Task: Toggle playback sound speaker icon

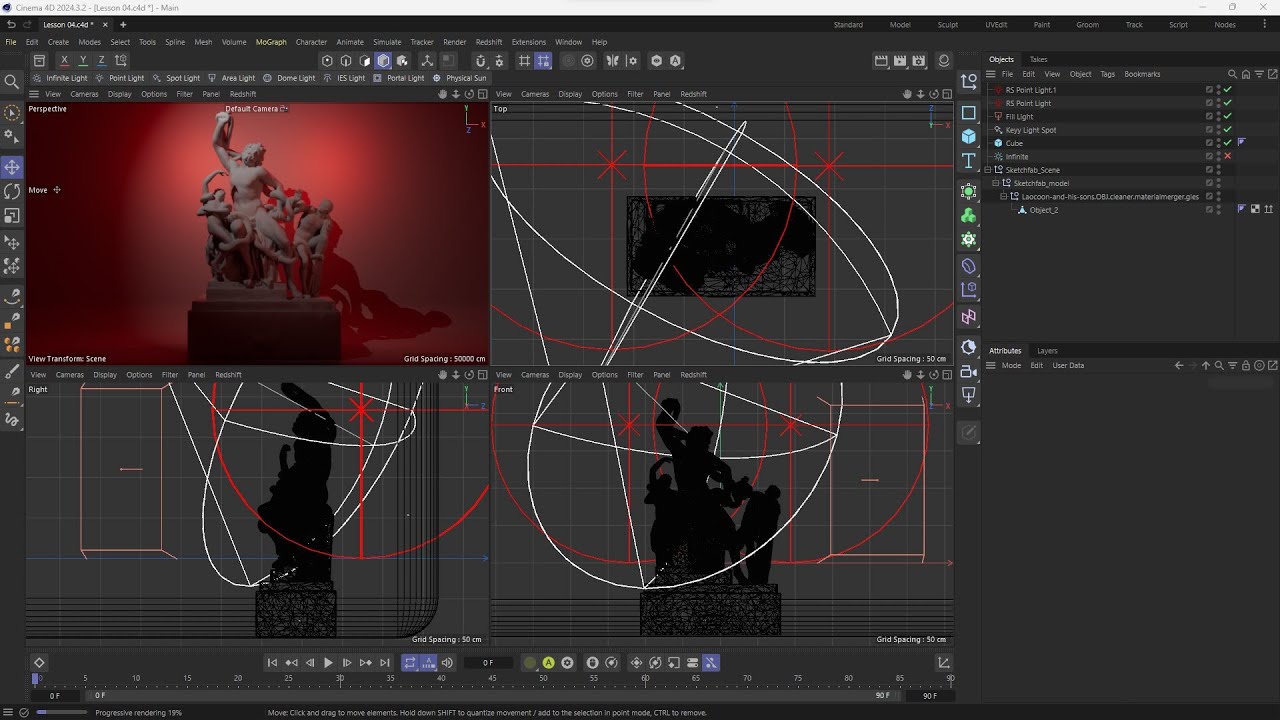Action: click(447, 663)
